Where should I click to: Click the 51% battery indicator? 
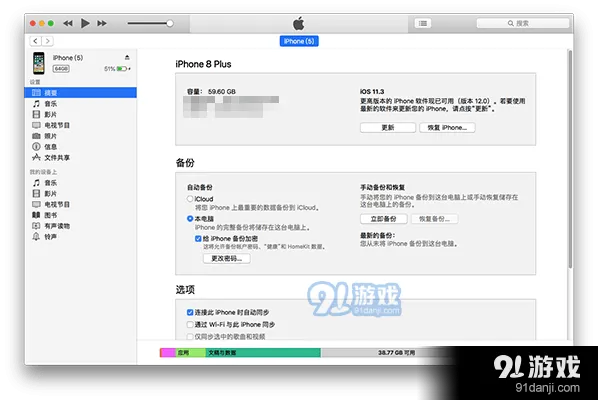pos(117,69)
